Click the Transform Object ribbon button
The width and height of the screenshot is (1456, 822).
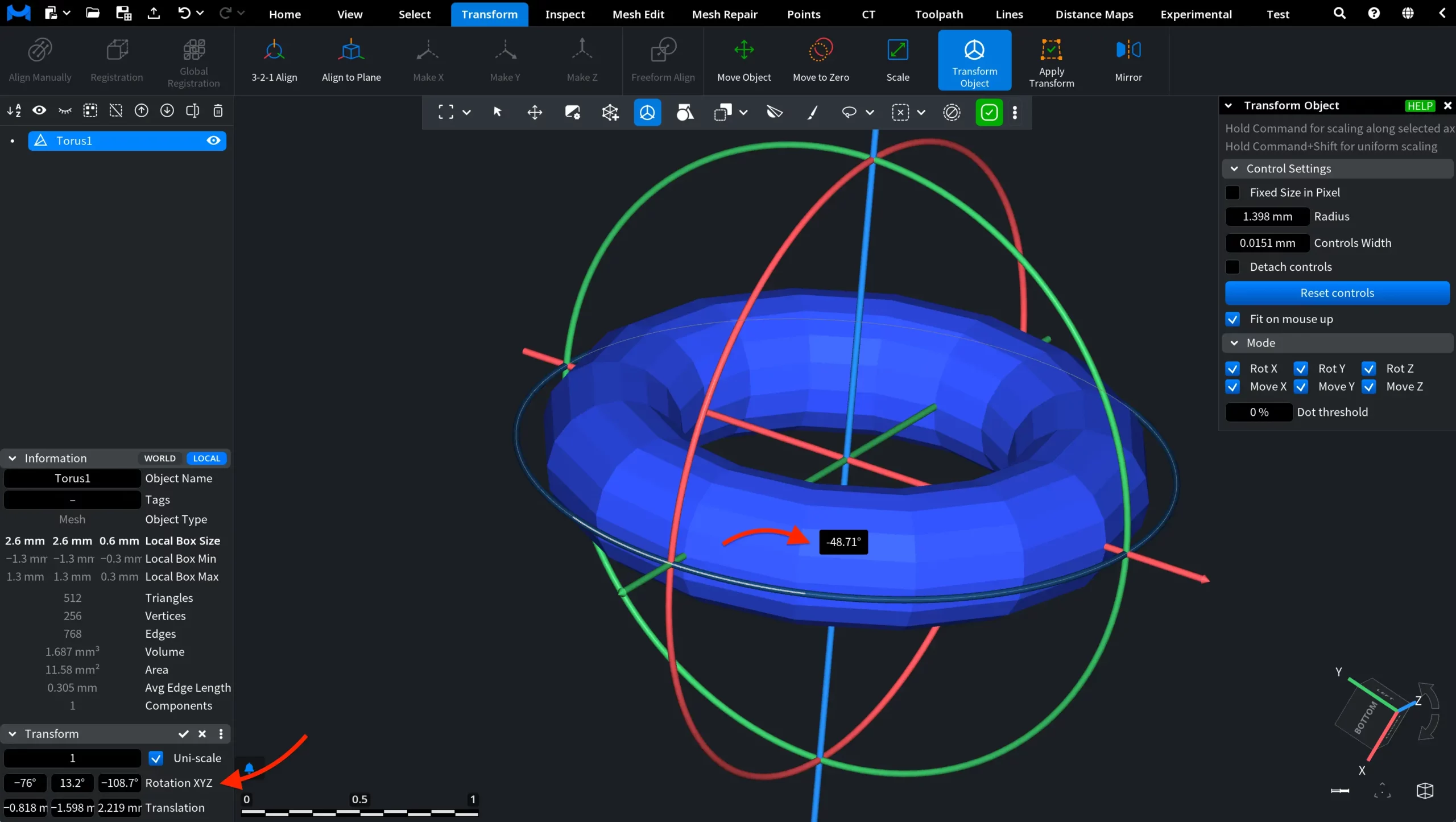click(974, 60)
